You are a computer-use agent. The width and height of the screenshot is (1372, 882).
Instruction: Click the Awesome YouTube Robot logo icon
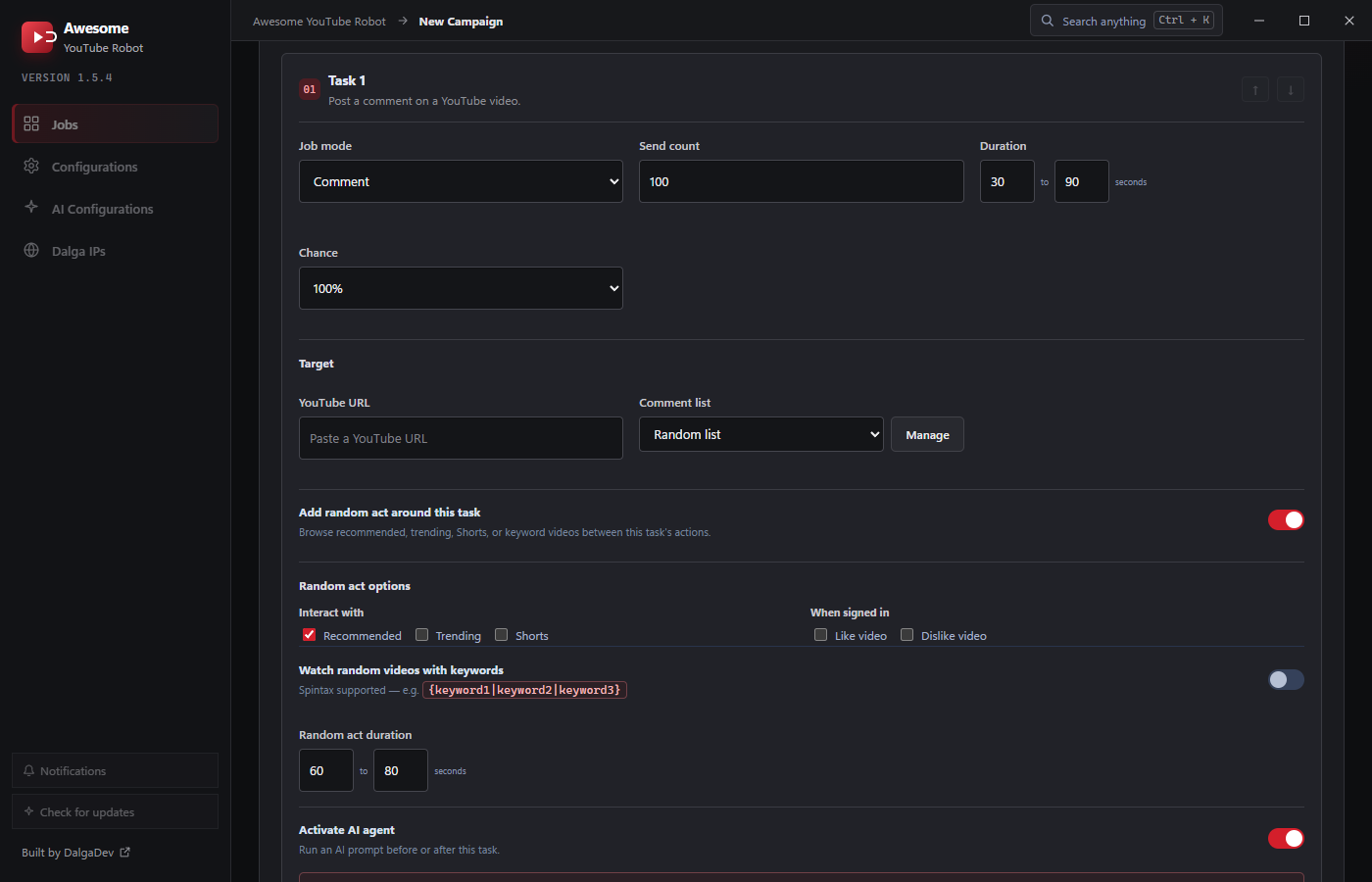pos(38,37)
